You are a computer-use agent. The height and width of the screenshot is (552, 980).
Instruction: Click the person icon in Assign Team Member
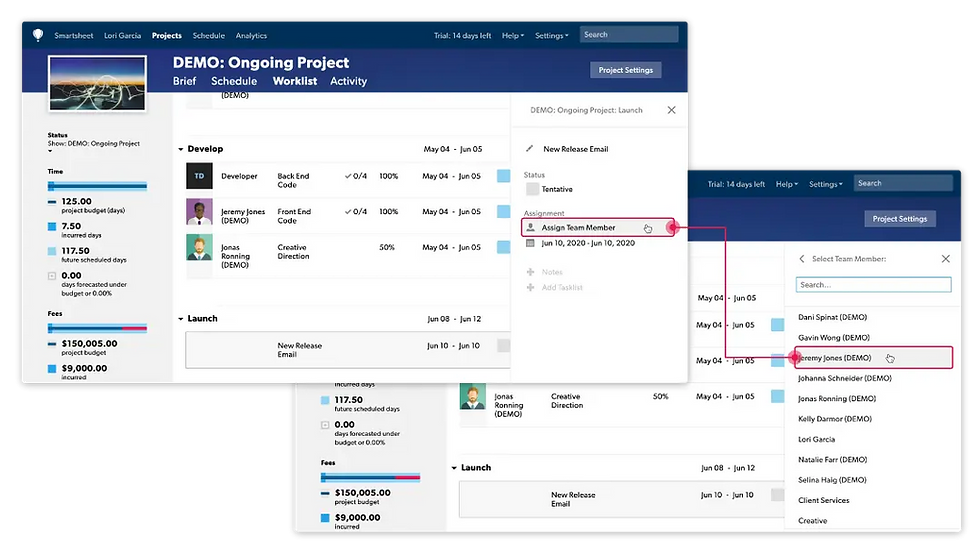point(531,228)
